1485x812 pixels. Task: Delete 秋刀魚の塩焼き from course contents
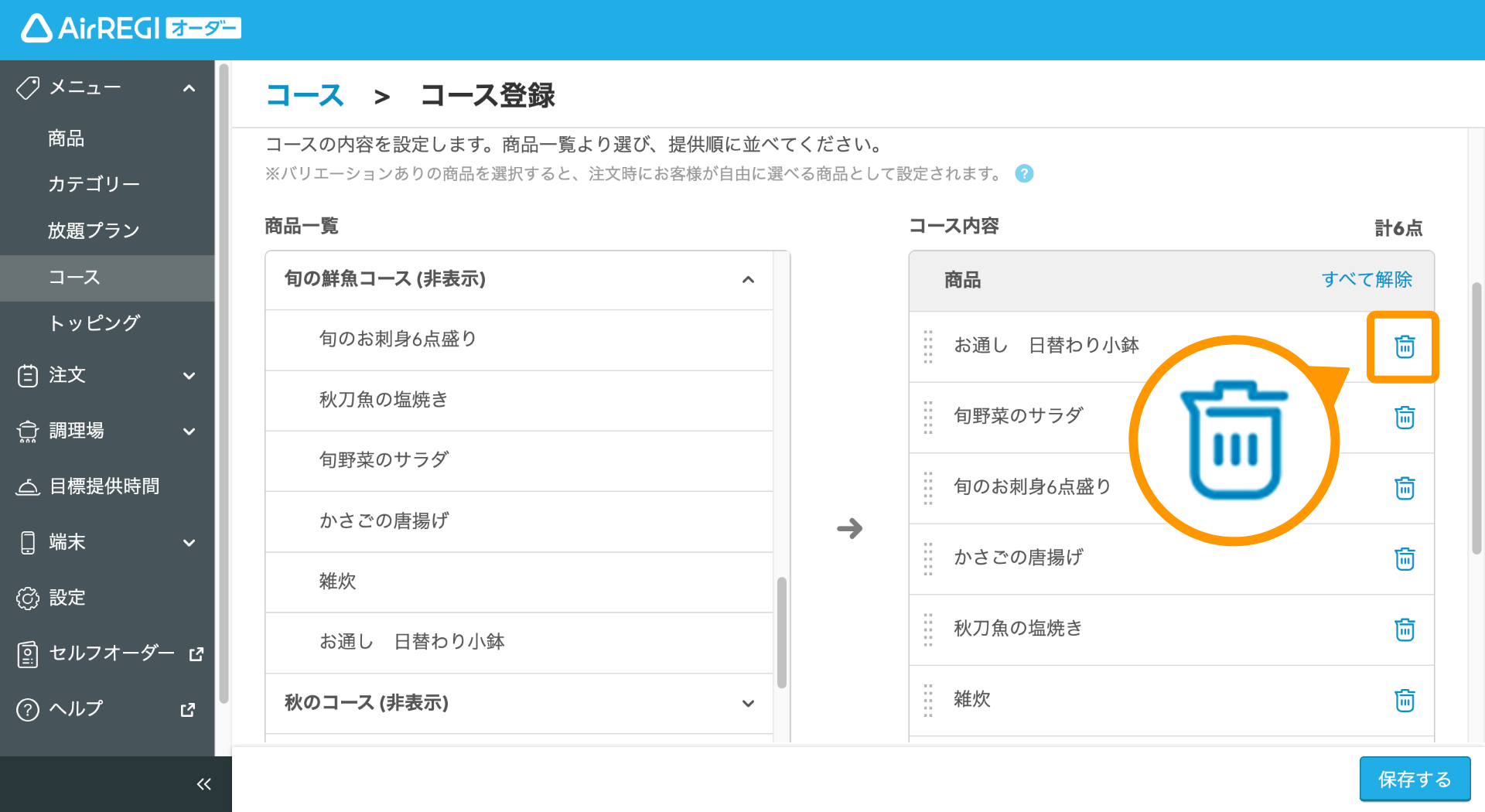(x=1405, y=629)
